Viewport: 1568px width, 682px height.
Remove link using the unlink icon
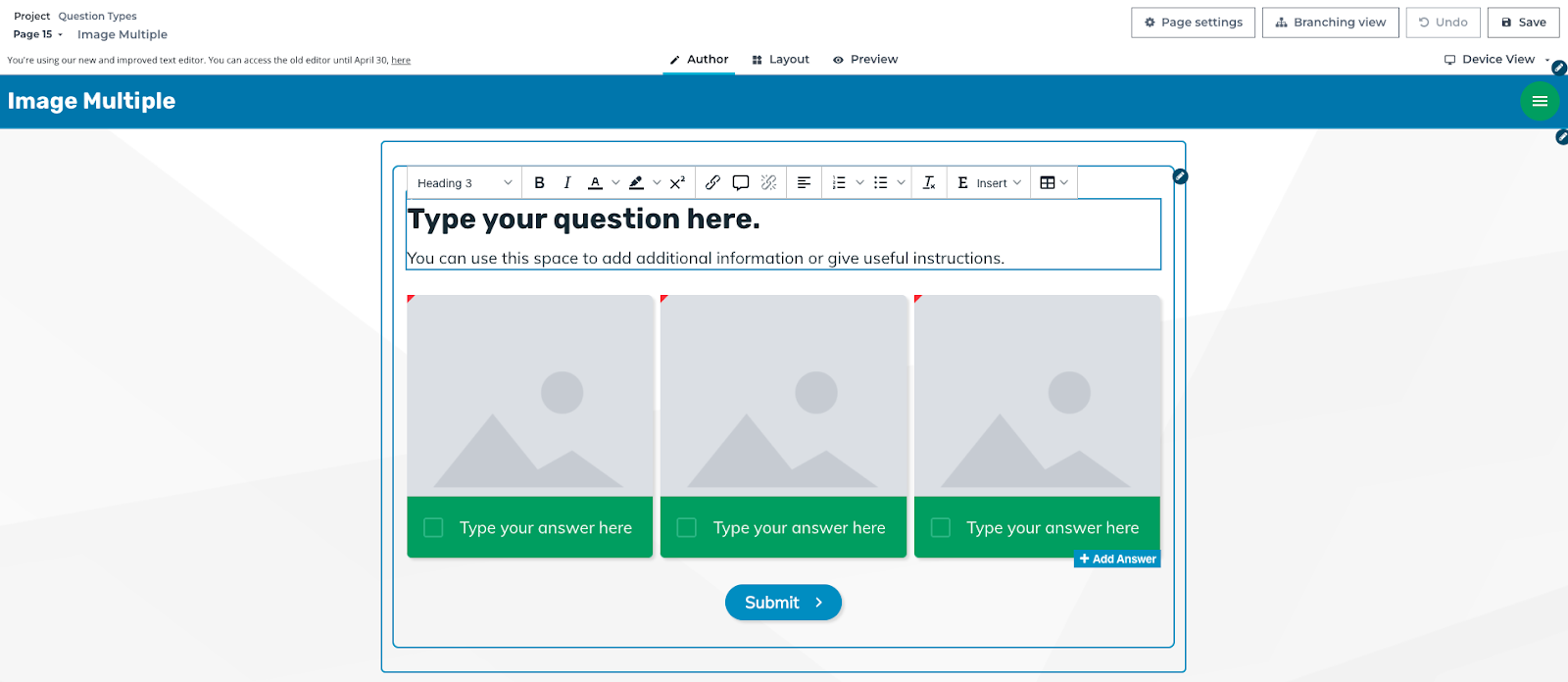point(768,183)
